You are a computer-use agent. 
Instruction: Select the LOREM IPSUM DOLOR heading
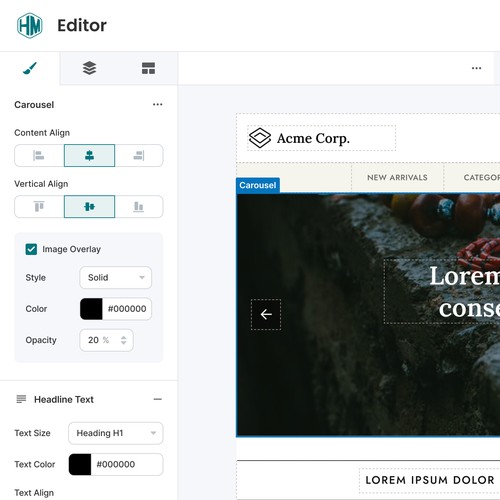[x=430, y=480]
